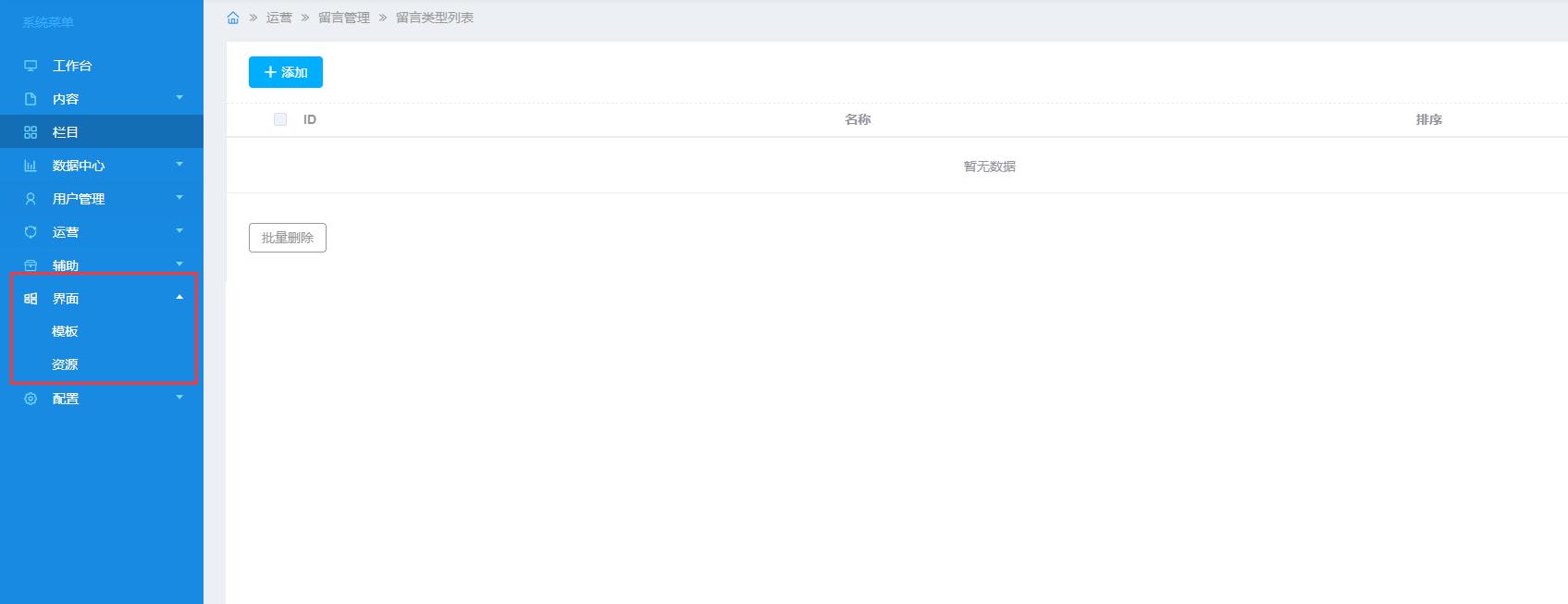This screenshot has height=604, width=1568.
Task: Click the 系统菜单 sidebar title
Action: (48, 22)
